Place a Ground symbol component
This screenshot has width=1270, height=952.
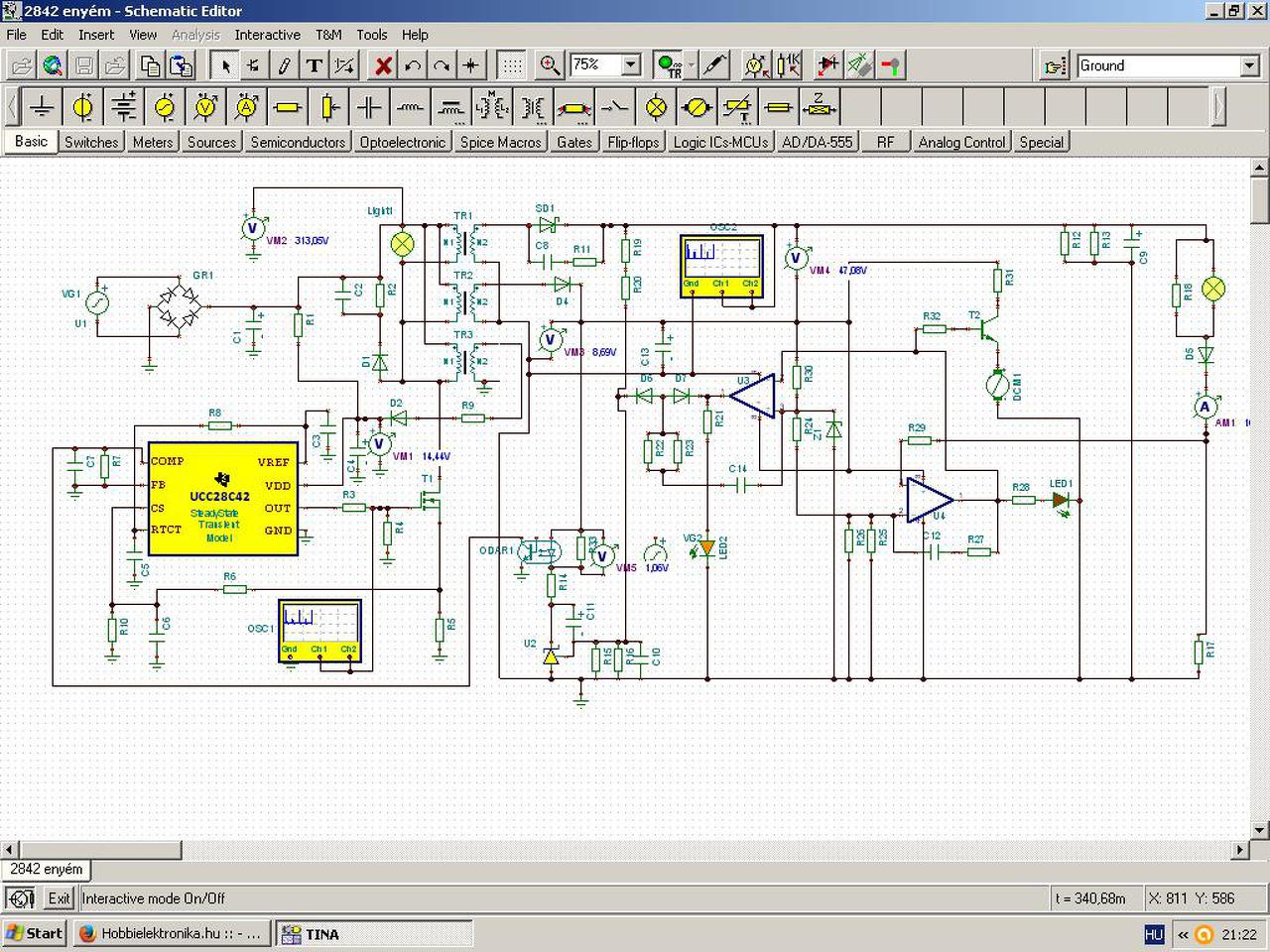click(x=42, y=106)
